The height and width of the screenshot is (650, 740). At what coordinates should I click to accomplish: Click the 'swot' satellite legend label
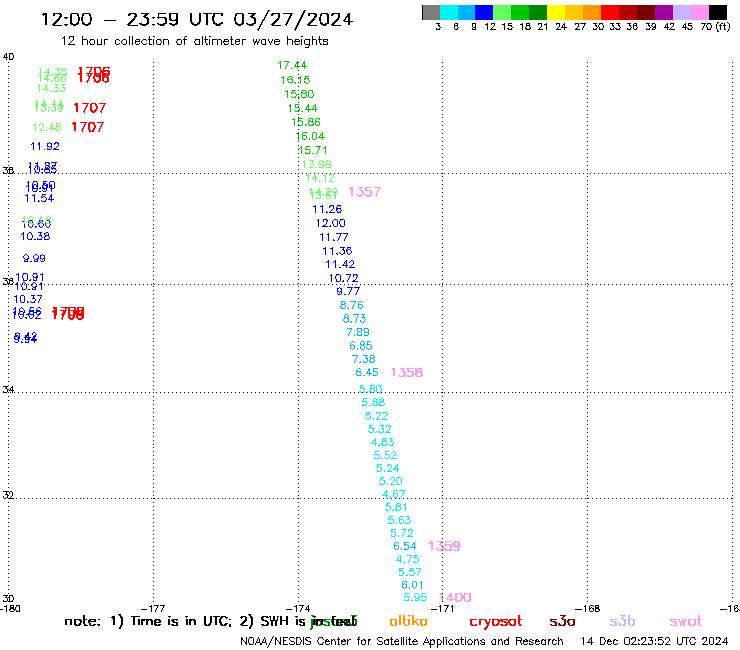[x=686, y=621]
